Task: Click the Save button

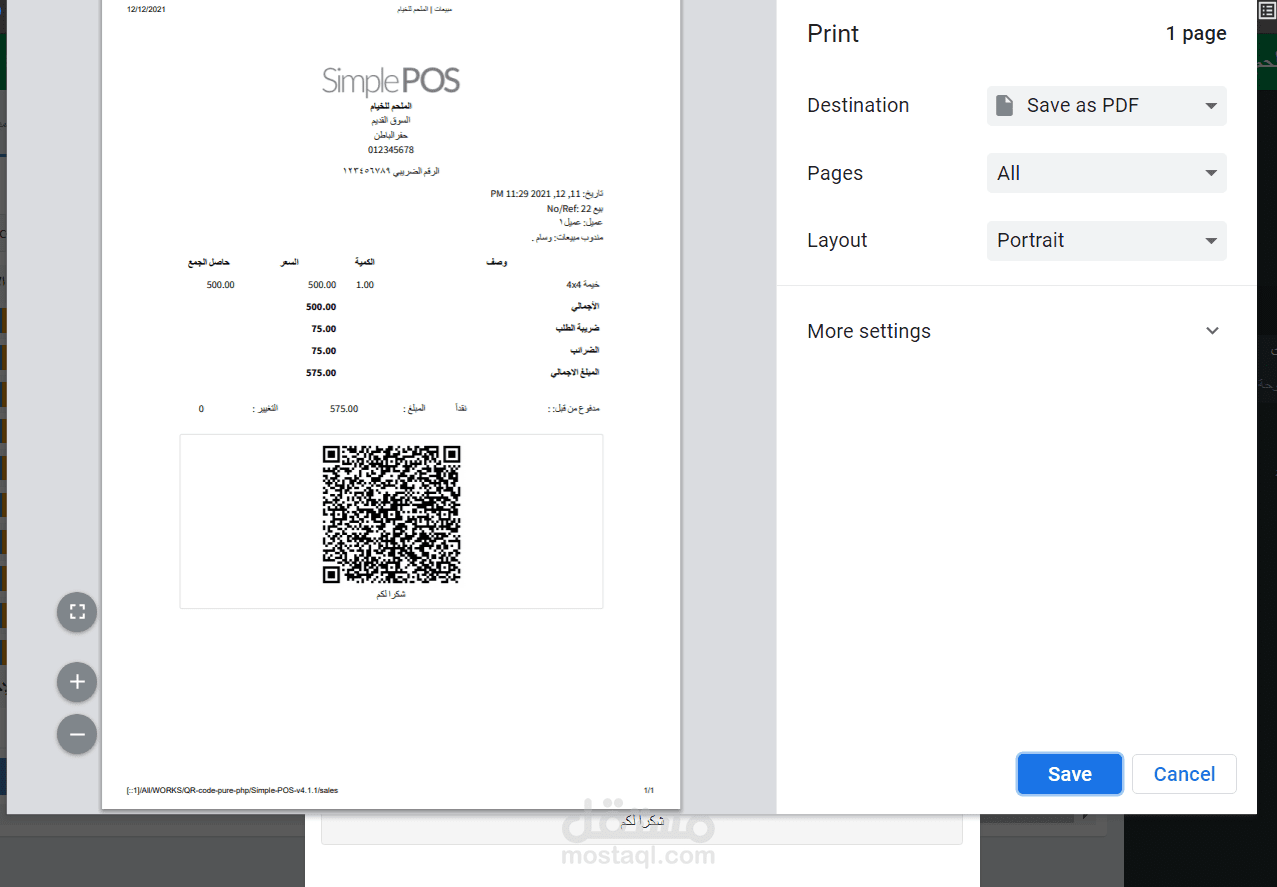Action: click(1069, 774)
